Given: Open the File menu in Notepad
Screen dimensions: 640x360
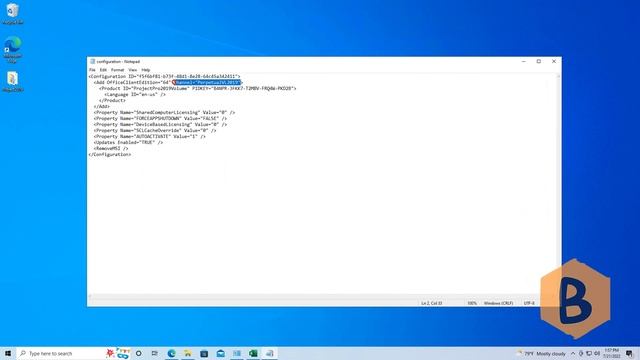Looking at the screenshot, I should (x=92, y=70).
